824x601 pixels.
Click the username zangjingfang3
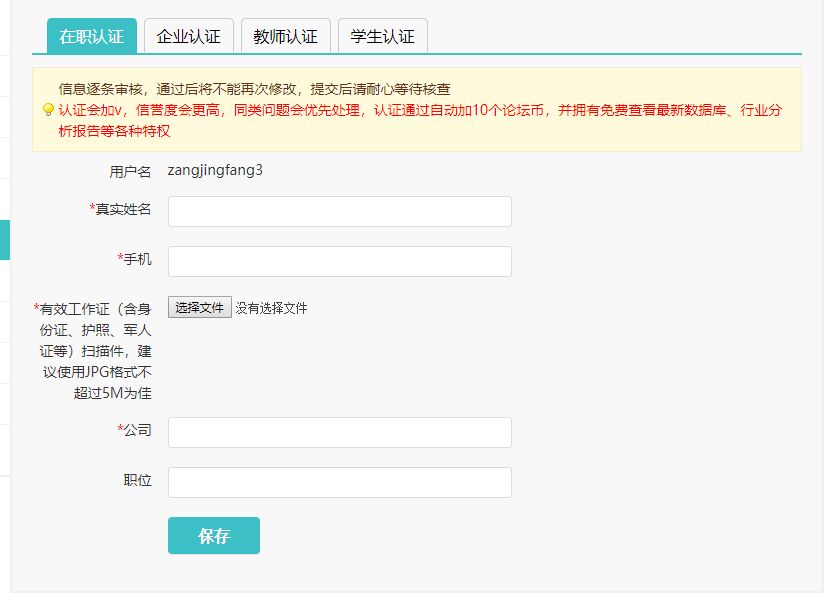tap(215, 170)
